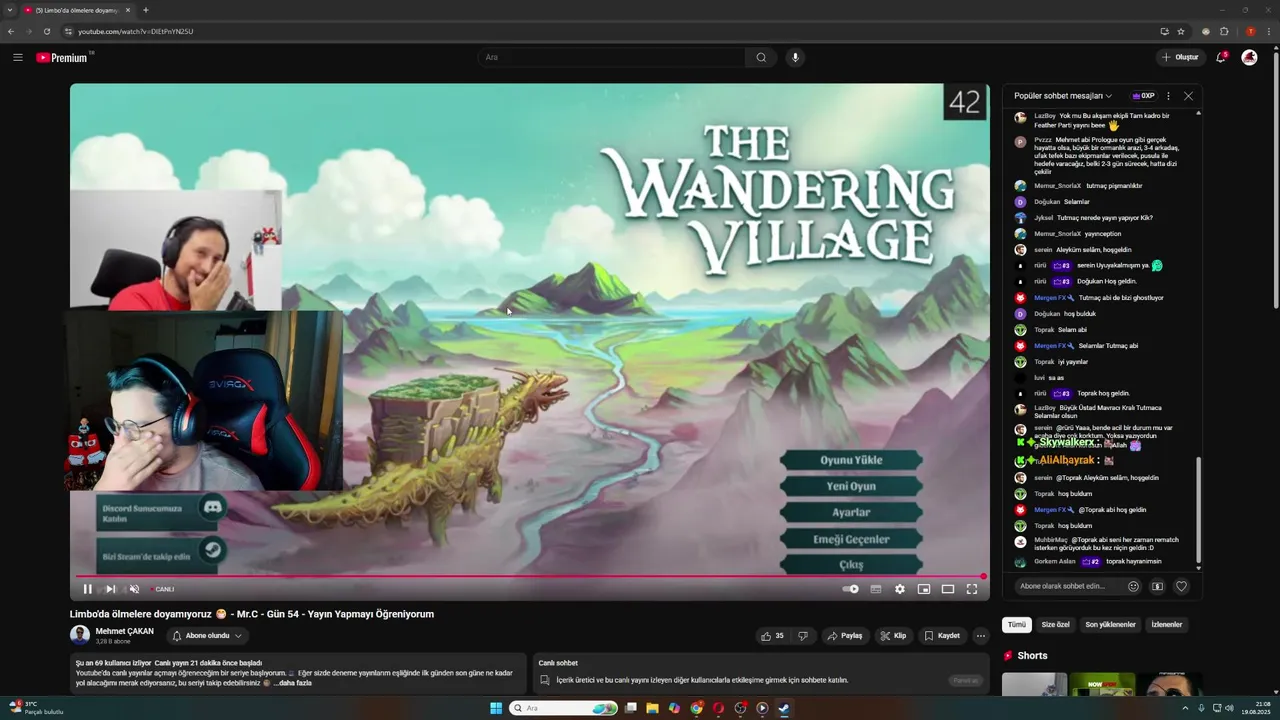Click the Oluştur create button
This screenshot has width=1280, height=720.
[1180, 57]
